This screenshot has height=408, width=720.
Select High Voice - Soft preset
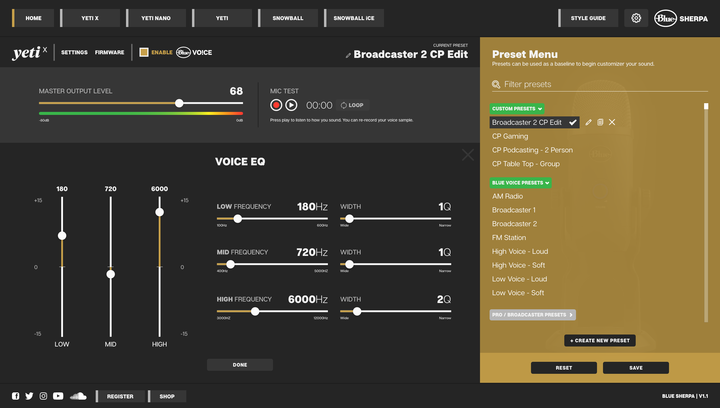pos(518,265)
